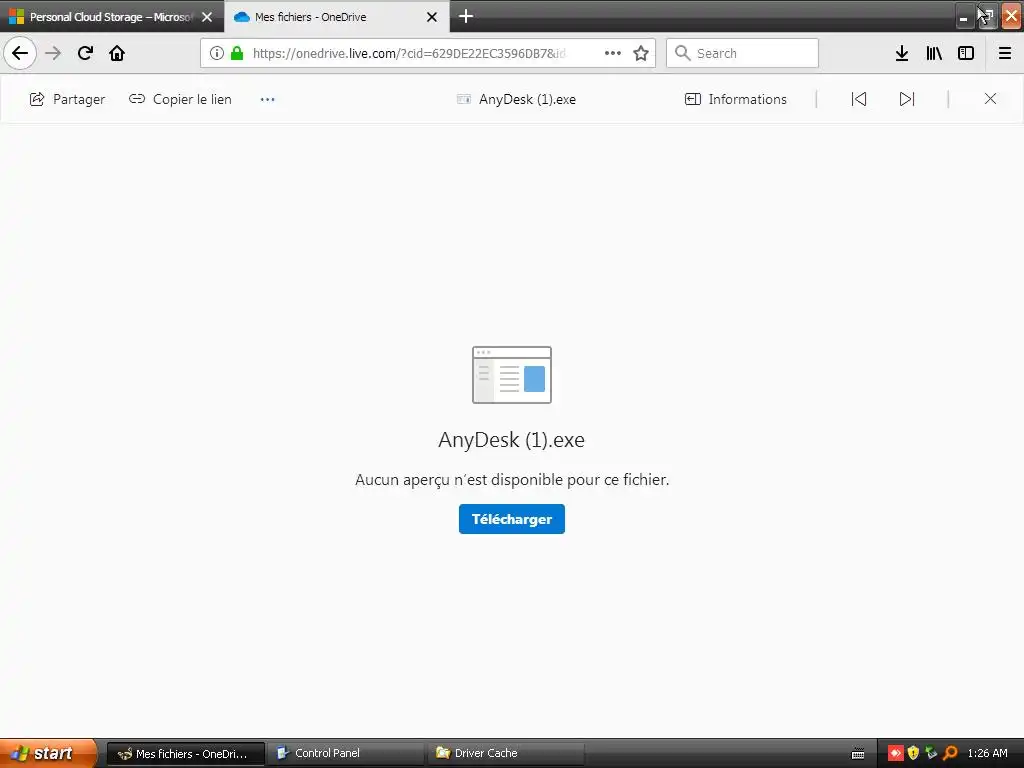Click the large AnyDesk (1).exe file name heading
This screenshot has width=1024, height=768.
(511, 440)
